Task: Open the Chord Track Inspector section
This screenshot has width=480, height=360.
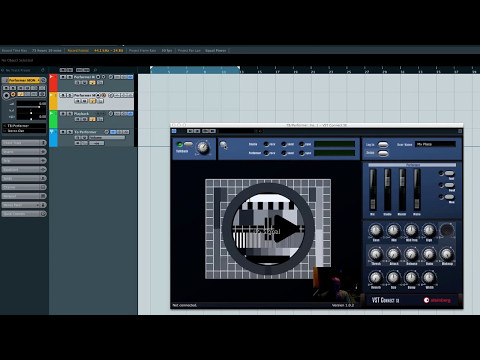Action: [x=24, y=143]
